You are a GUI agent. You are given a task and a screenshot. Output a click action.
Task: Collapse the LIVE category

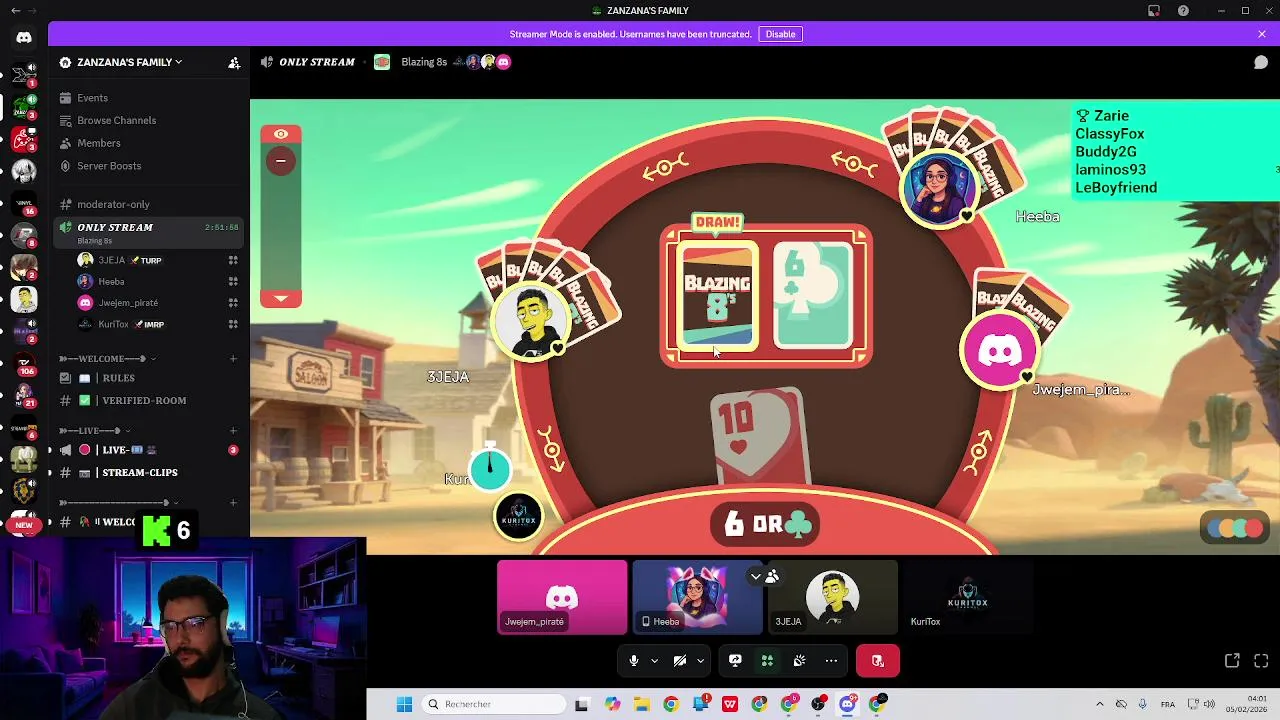click(x=95, y=430)
